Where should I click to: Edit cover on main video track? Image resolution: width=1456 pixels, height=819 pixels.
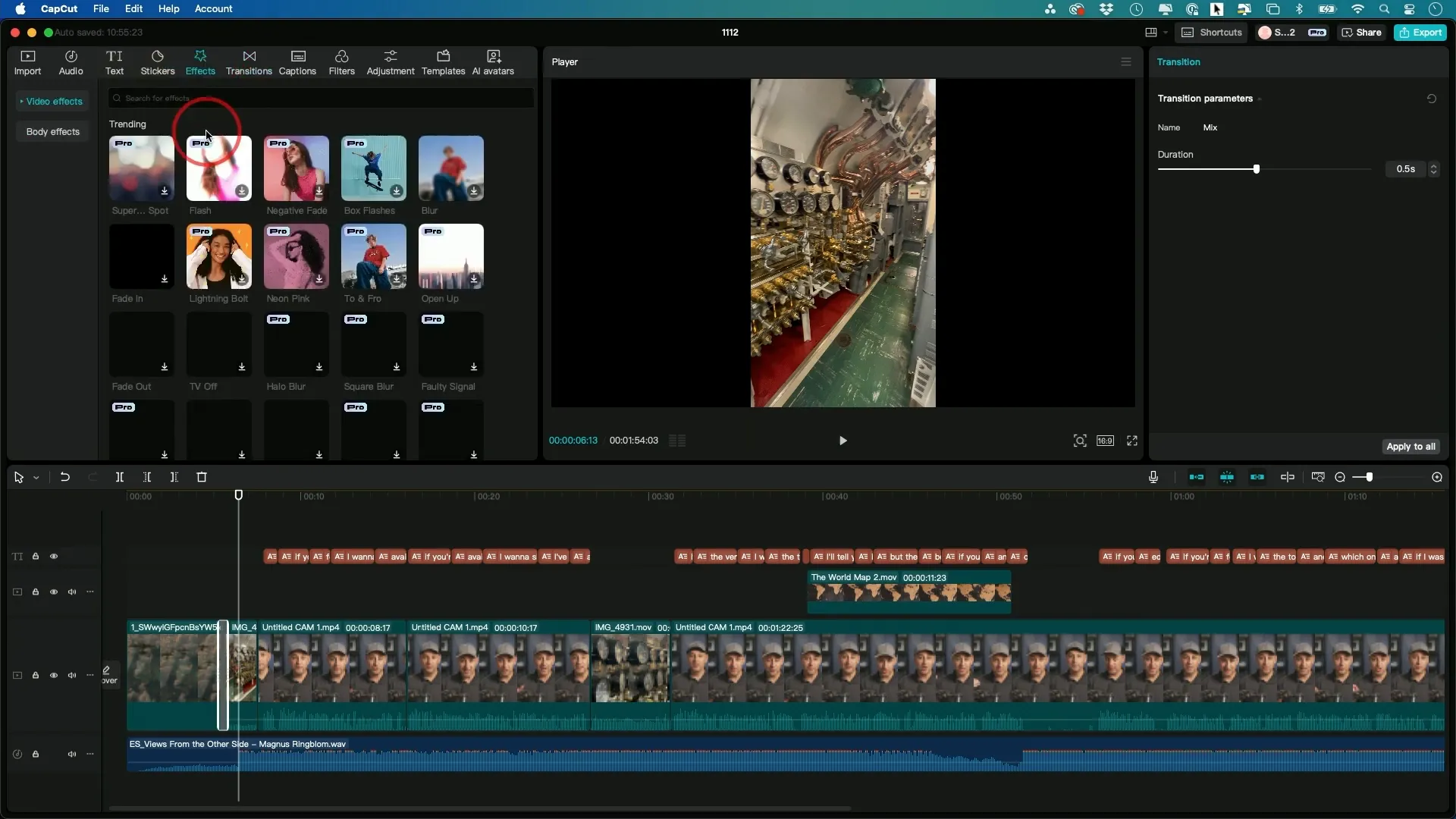[110, 675]
